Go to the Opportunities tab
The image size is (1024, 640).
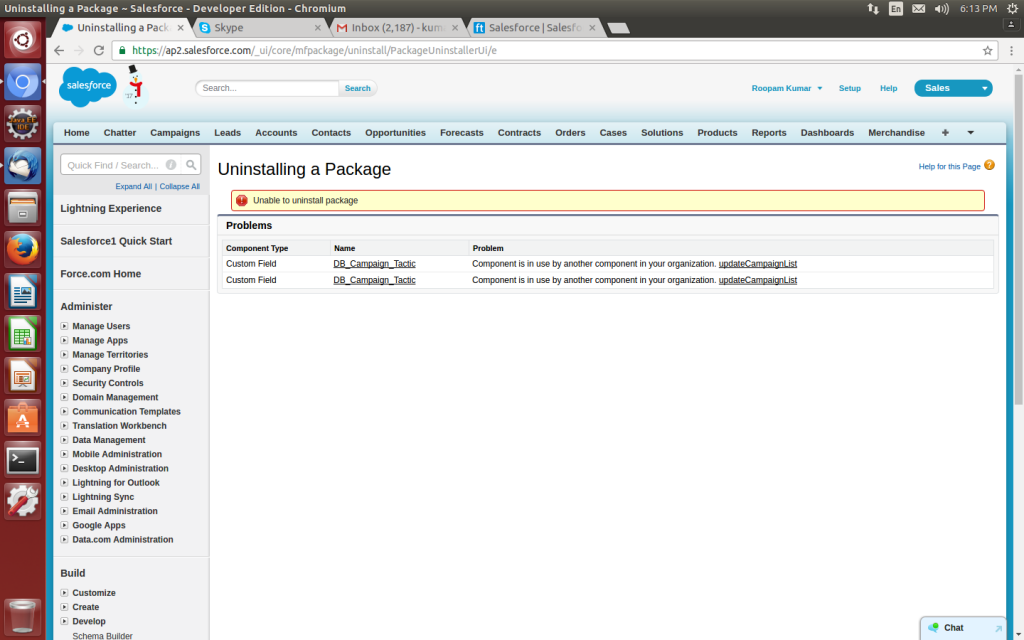(x=395, y=133)
